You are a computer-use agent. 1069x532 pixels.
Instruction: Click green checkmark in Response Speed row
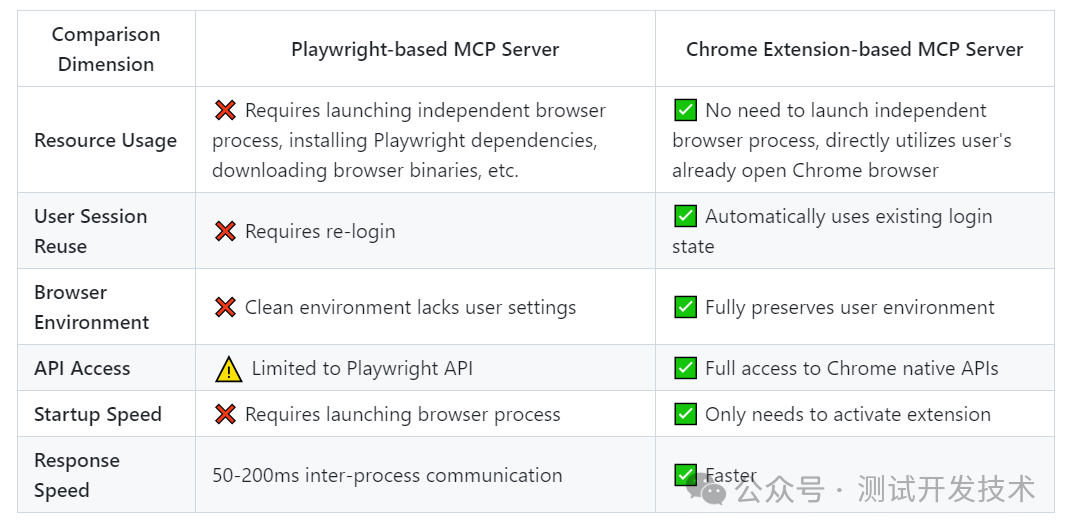coord(685,475)
